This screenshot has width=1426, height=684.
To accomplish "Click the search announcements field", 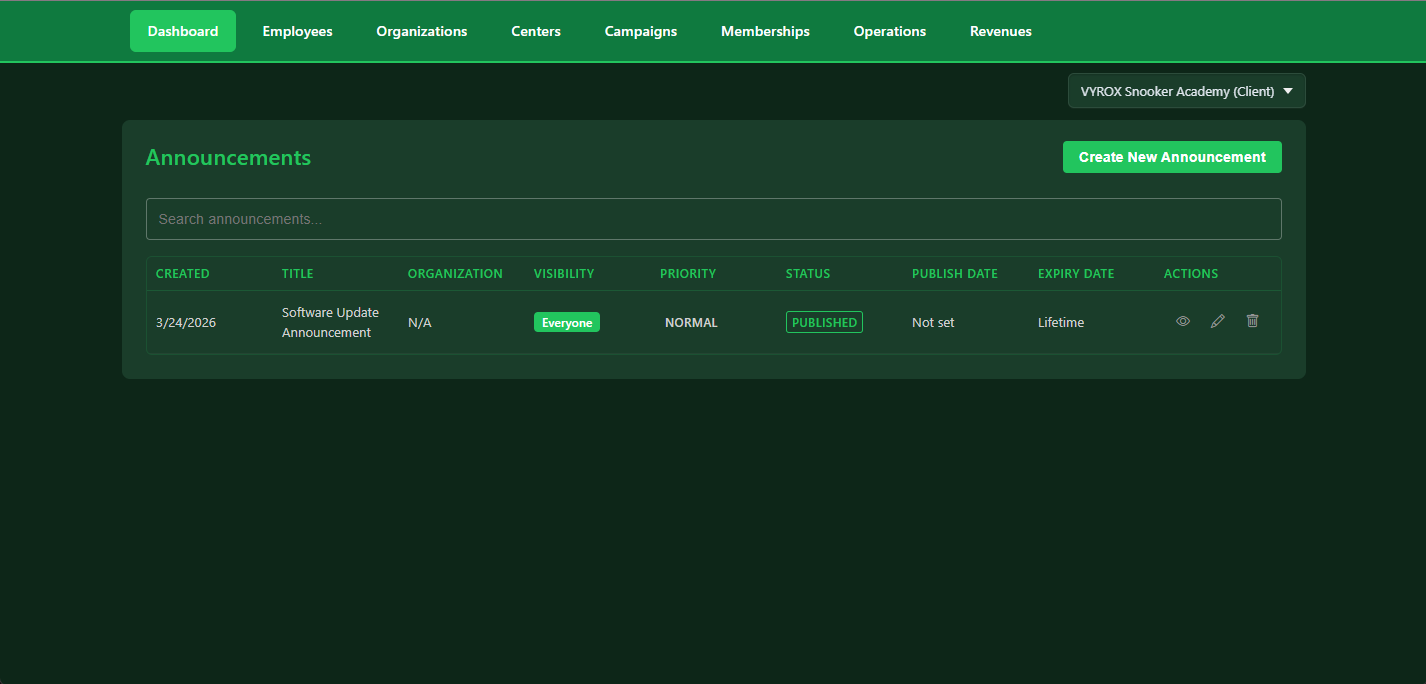I will [713, 218].
